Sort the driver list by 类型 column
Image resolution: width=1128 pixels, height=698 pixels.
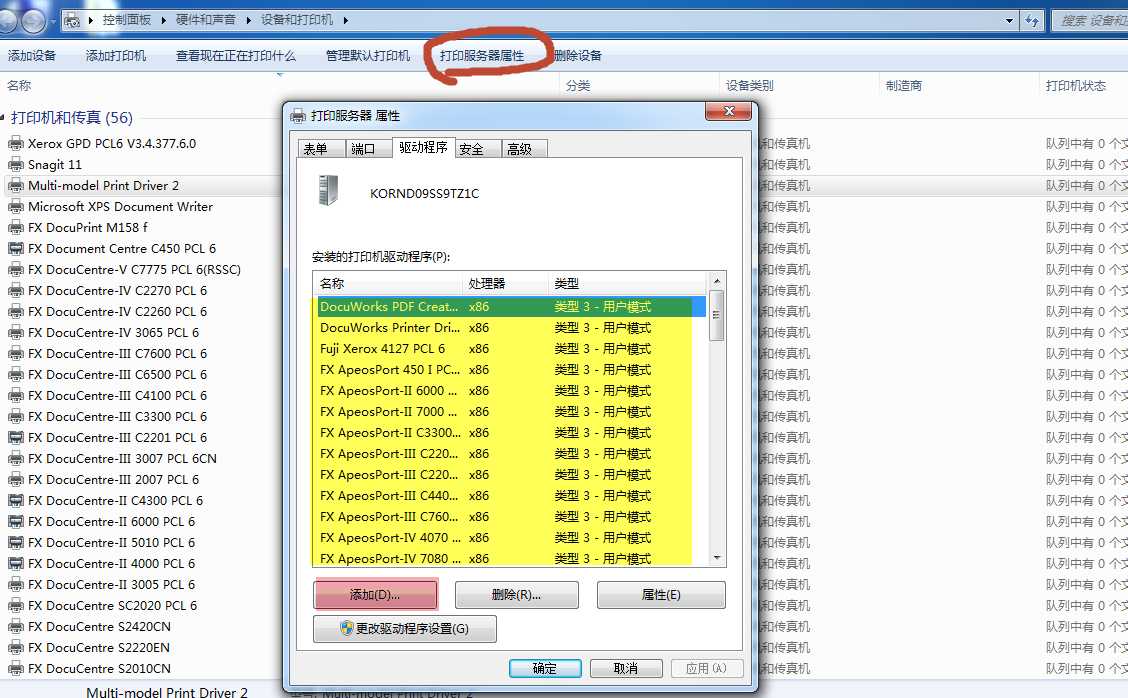coord(628,284)
